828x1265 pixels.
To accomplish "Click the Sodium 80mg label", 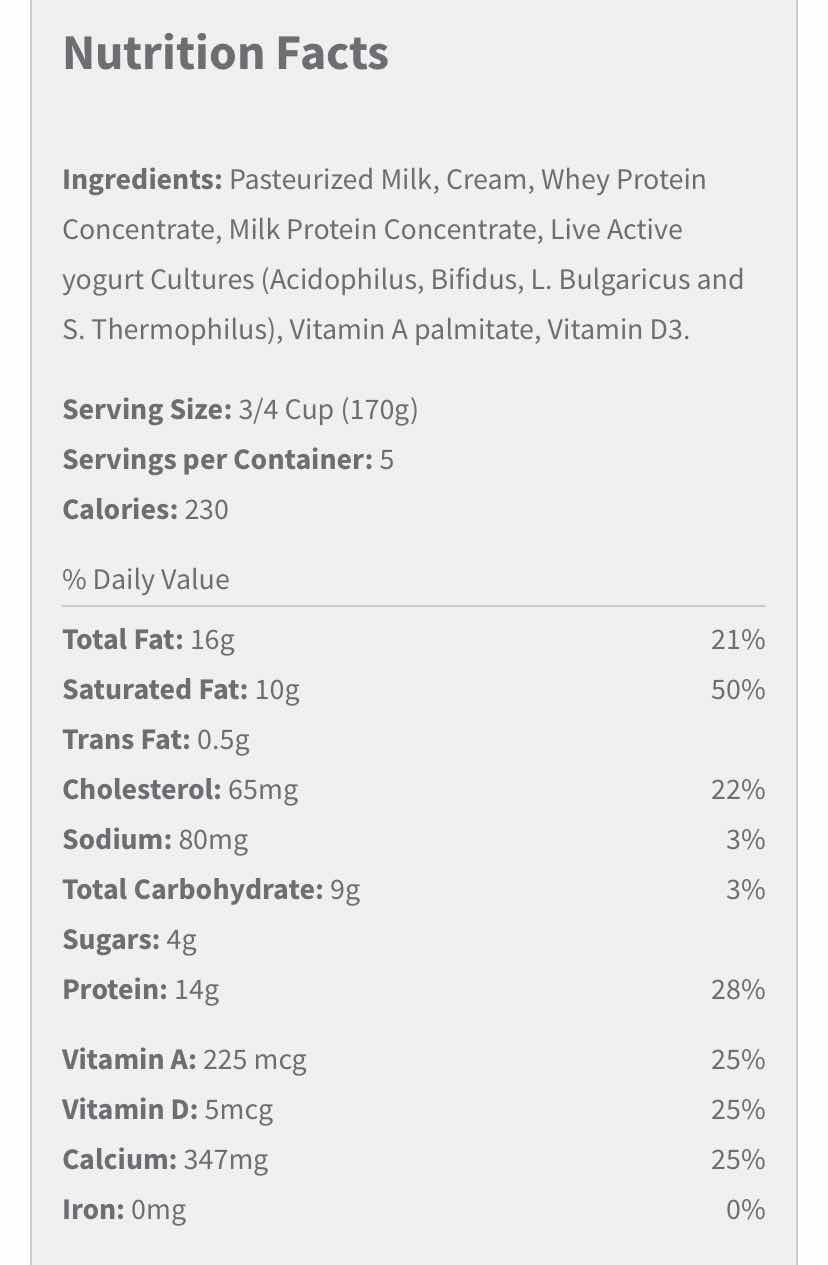I will tap(155, 840).
